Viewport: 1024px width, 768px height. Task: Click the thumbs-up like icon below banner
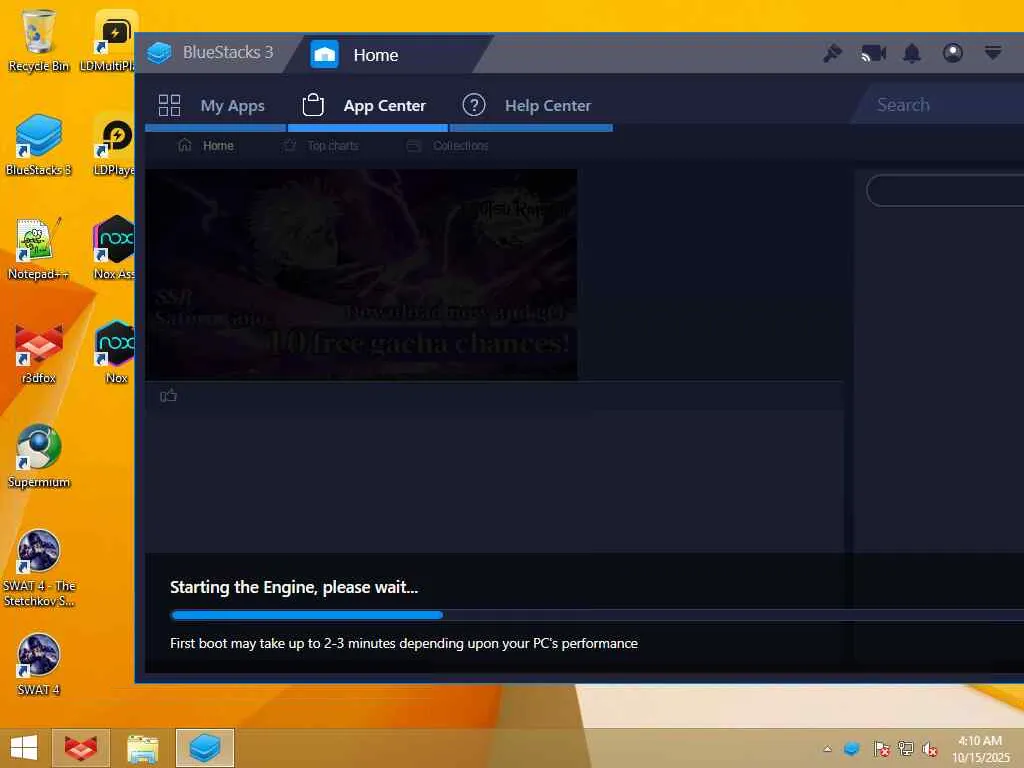(x=168, y=395)
